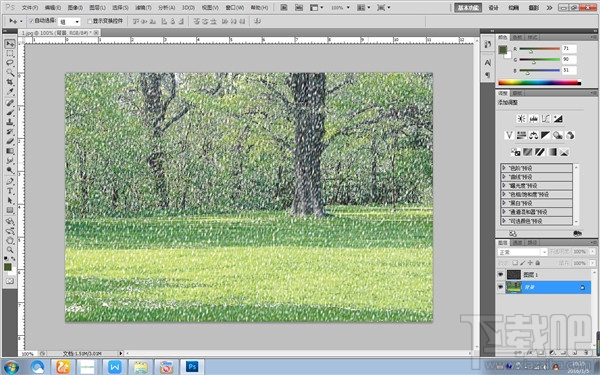Image resolution: width=600 pixels, height=375 pixels.
Task: Select the Gradient tool
Action: pos(10,151)
